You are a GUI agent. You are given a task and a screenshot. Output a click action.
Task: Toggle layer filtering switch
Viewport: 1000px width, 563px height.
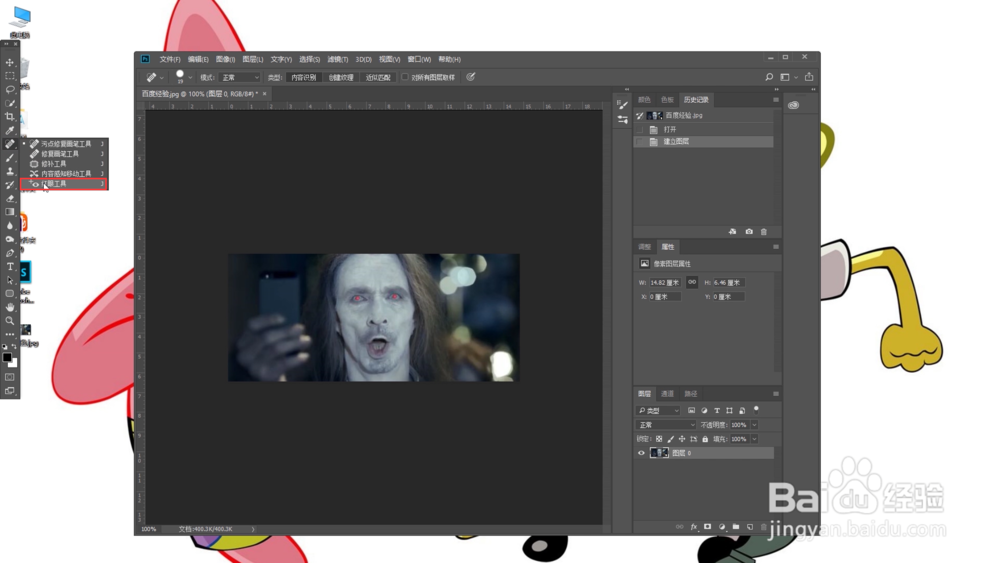[x=756, y=409]
